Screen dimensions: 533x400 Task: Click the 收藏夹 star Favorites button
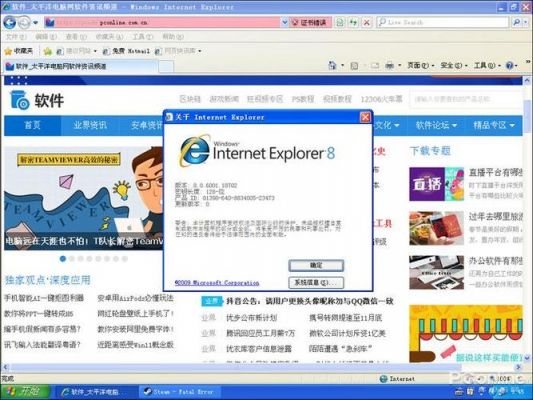pyautogui.click(x=19, y=51)
